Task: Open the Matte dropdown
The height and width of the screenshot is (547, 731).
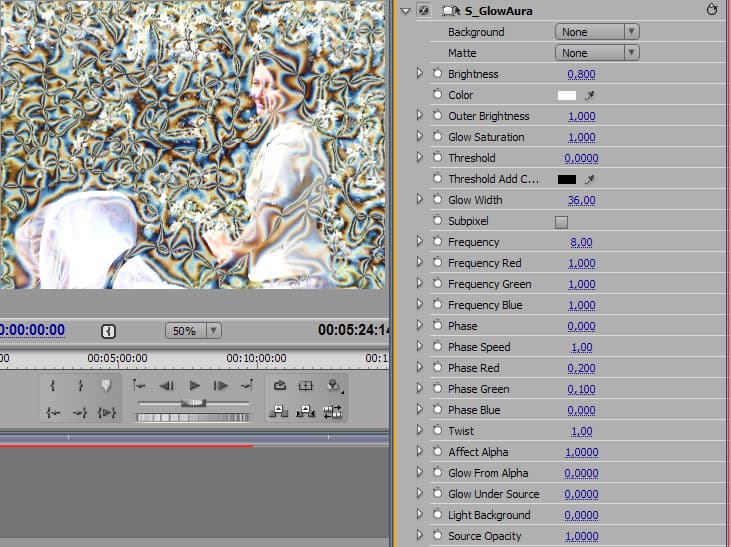Action: 597,53
